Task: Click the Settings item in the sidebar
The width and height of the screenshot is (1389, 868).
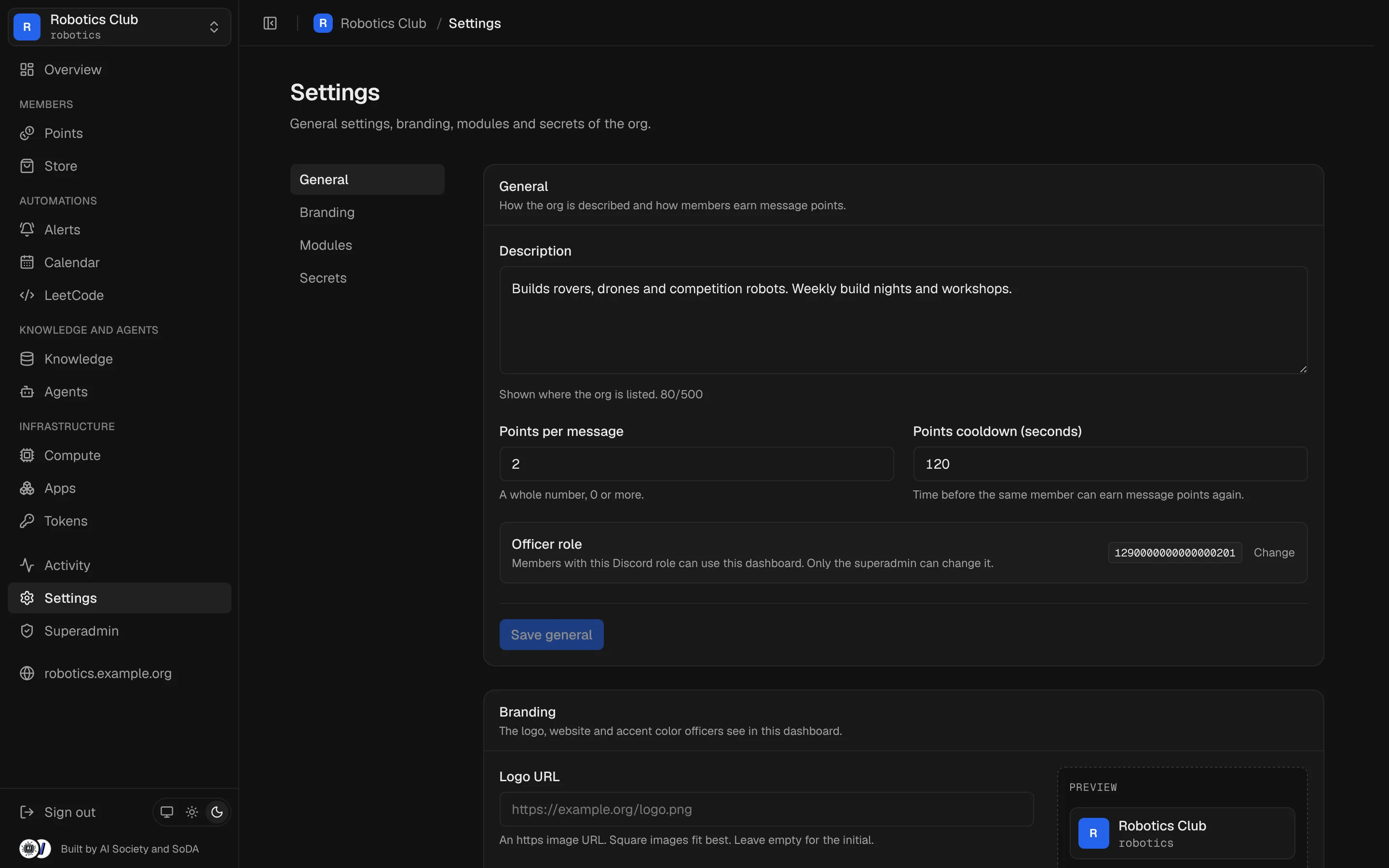Action: click(120, 597)
